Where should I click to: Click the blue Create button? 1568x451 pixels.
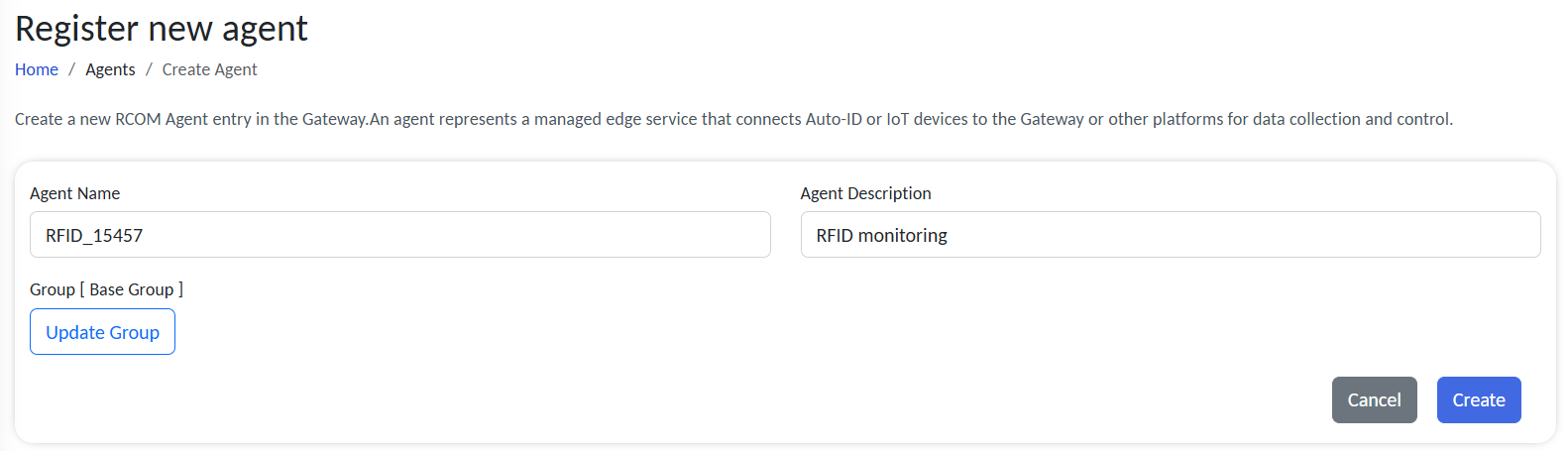click(1478, 399)
